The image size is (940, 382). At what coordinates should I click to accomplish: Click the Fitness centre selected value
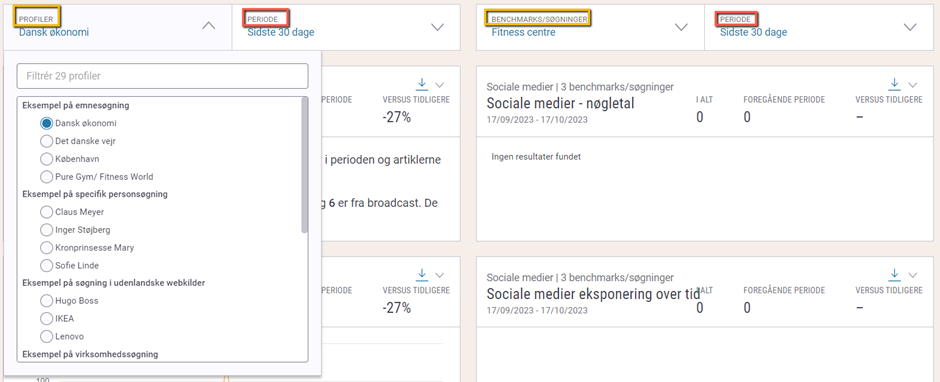[523, 32]
